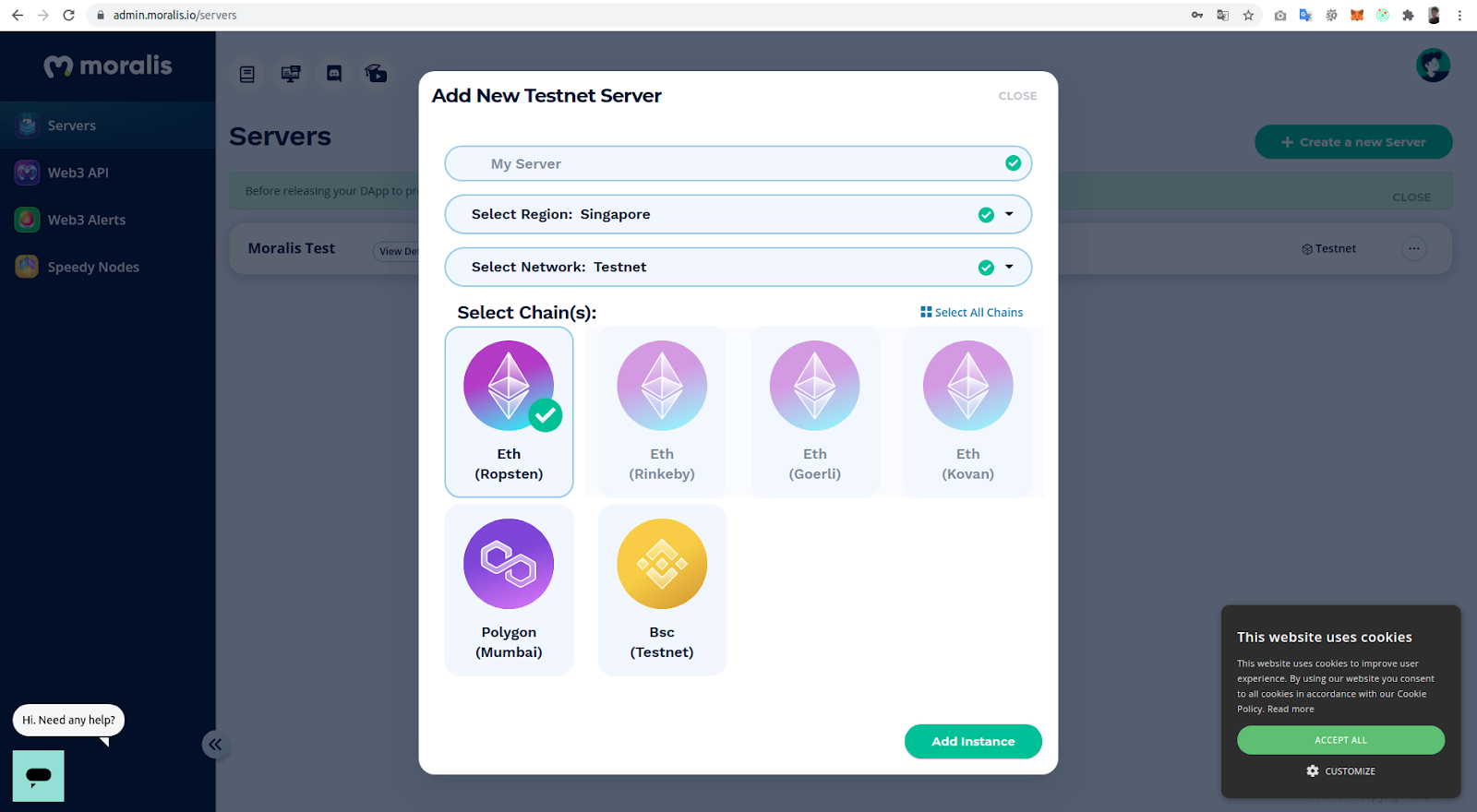
Task: Open the three-dots menu for Moralis Test
Action: 1414,248
